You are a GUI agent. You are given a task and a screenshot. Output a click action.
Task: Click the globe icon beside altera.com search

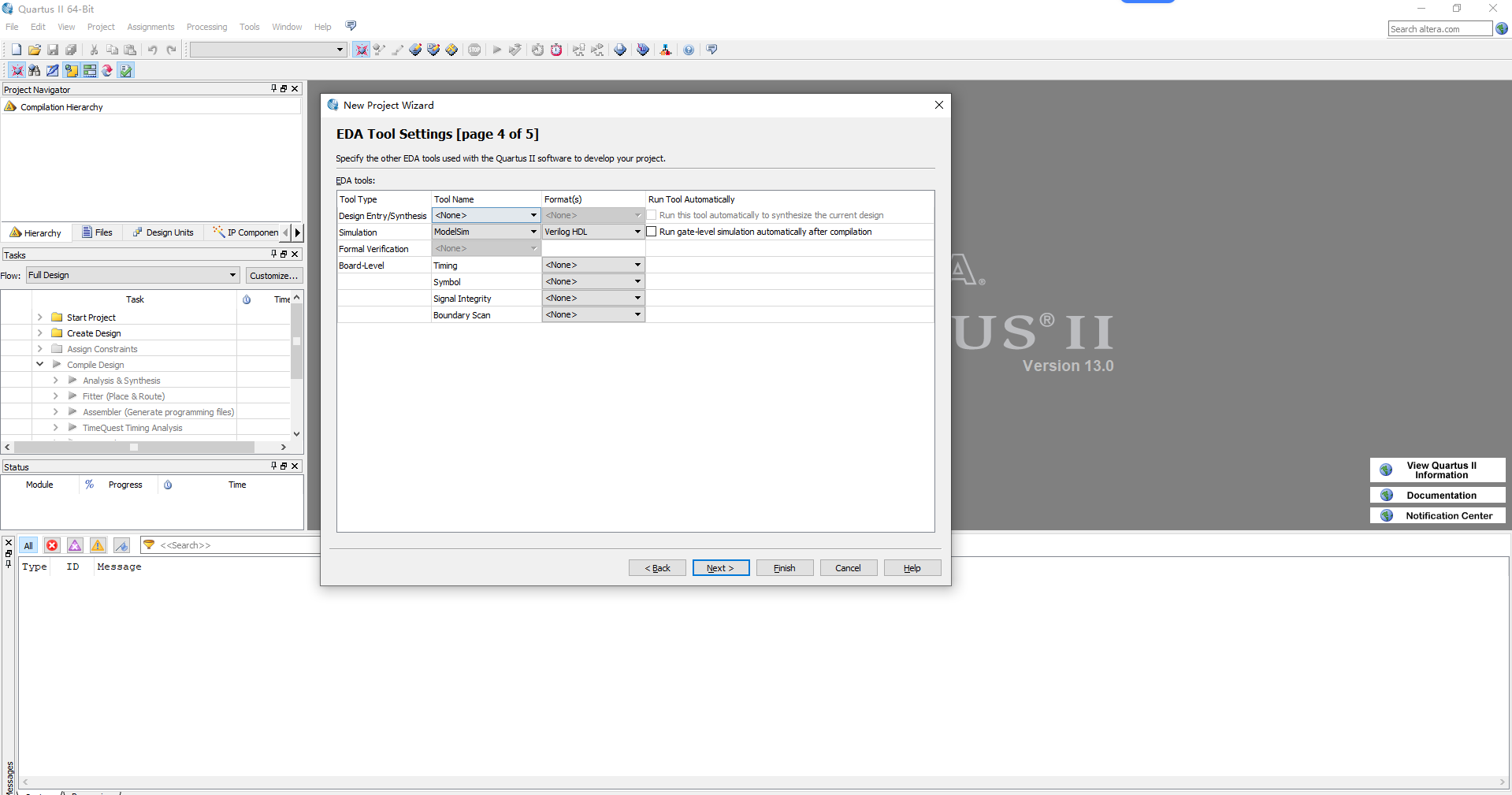pyautogui.click(x=1502, y=28)
